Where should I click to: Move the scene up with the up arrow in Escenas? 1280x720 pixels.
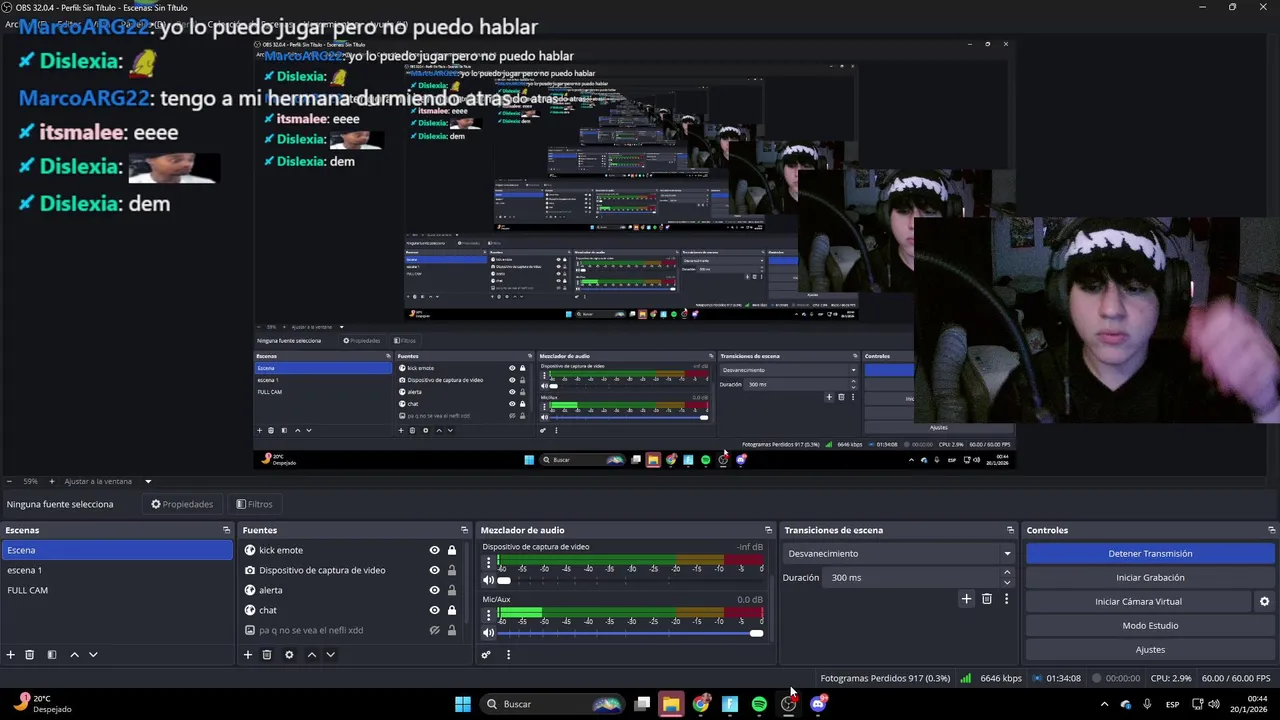coord(74,655)
